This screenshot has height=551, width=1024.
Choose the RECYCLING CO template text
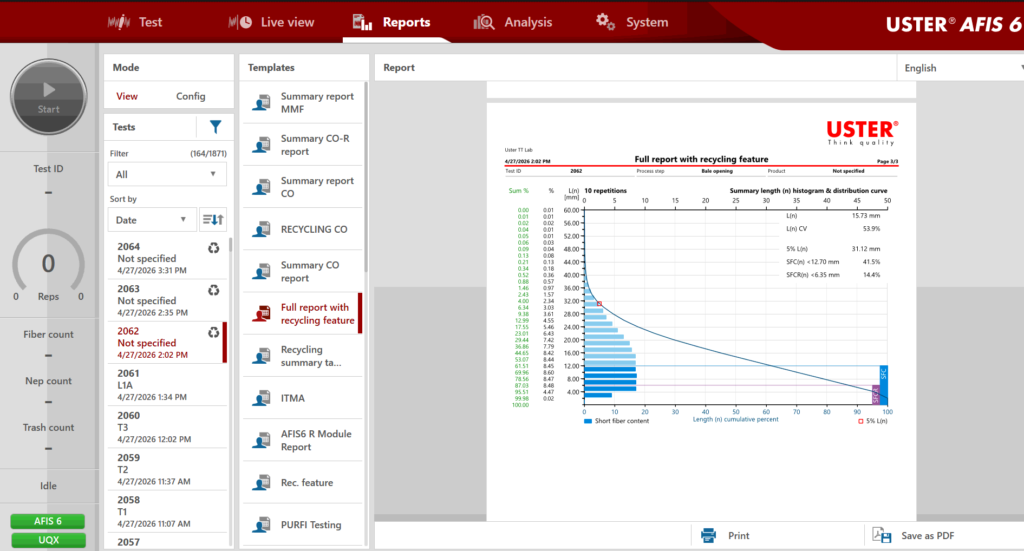click(314, 229)
